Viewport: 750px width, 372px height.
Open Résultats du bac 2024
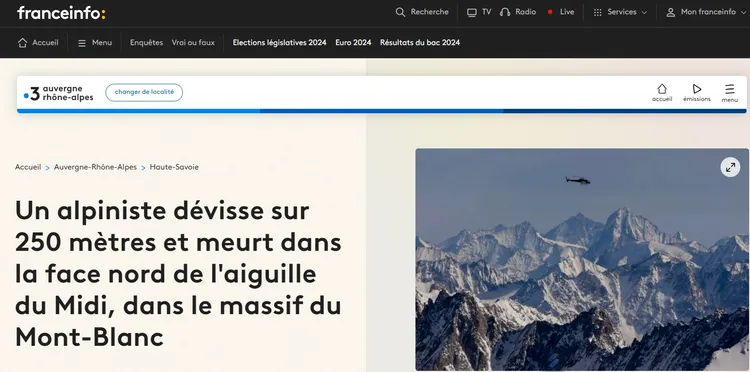tap(419, 43)
